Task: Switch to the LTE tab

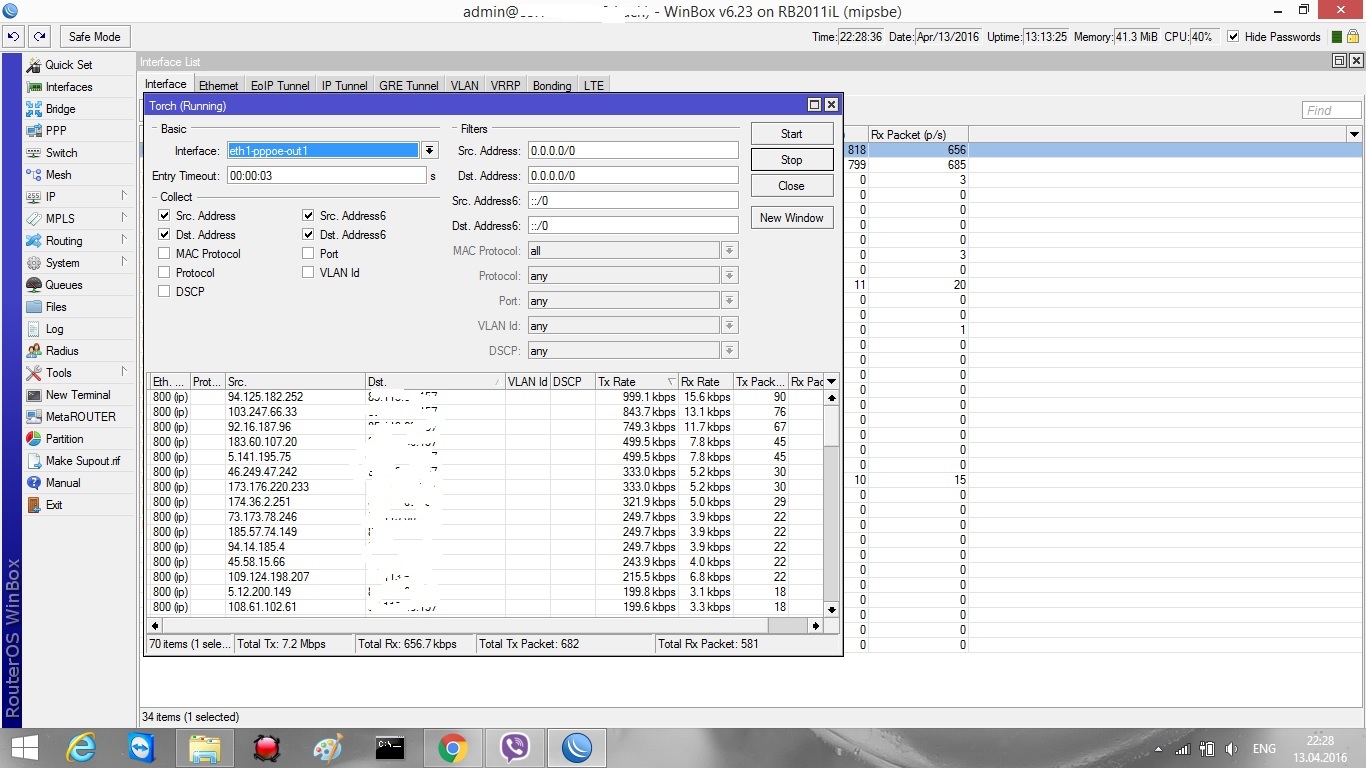Action: coord(594,86)
